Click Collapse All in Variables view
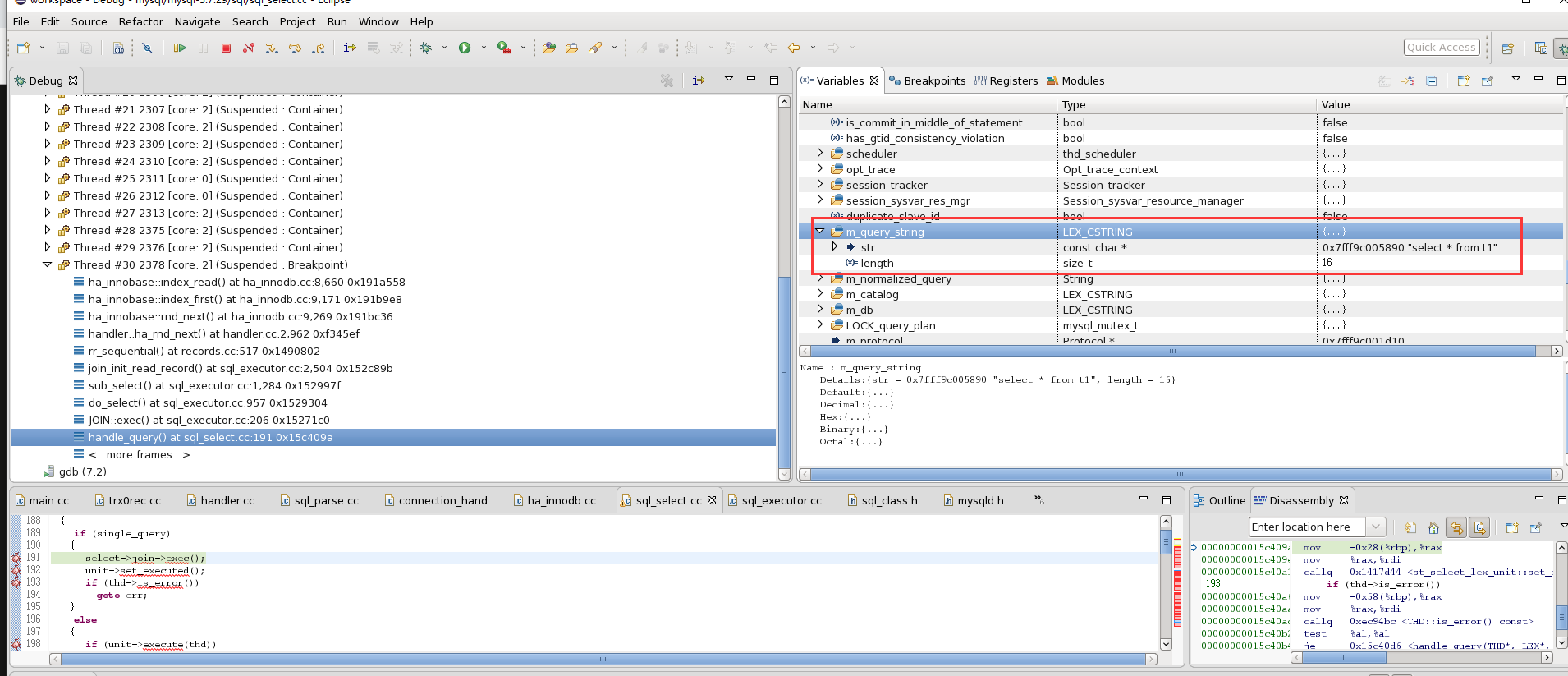Viewport: 1568px width, 676px height. pyautogui.click(x=1432, y=80)
